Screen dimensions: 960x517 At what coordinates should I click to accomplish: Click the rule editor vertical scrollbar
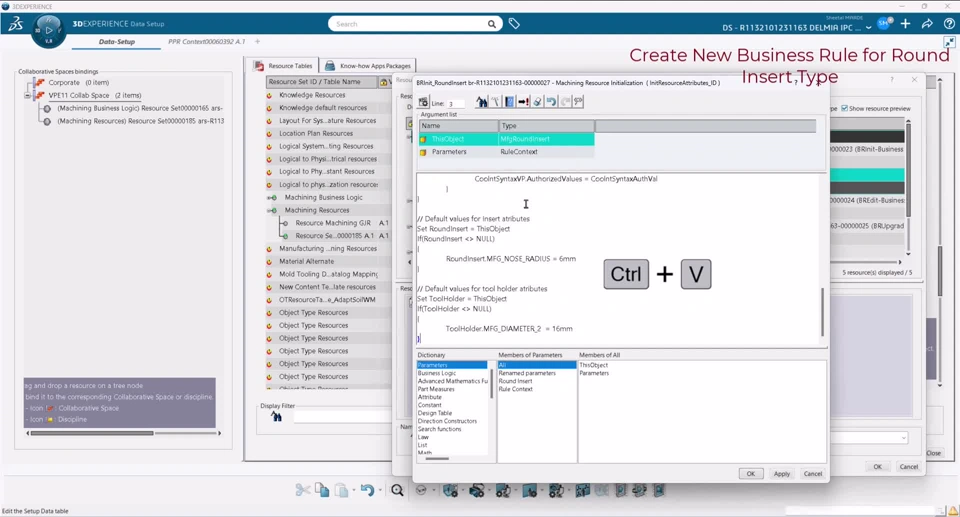(822, 312)
